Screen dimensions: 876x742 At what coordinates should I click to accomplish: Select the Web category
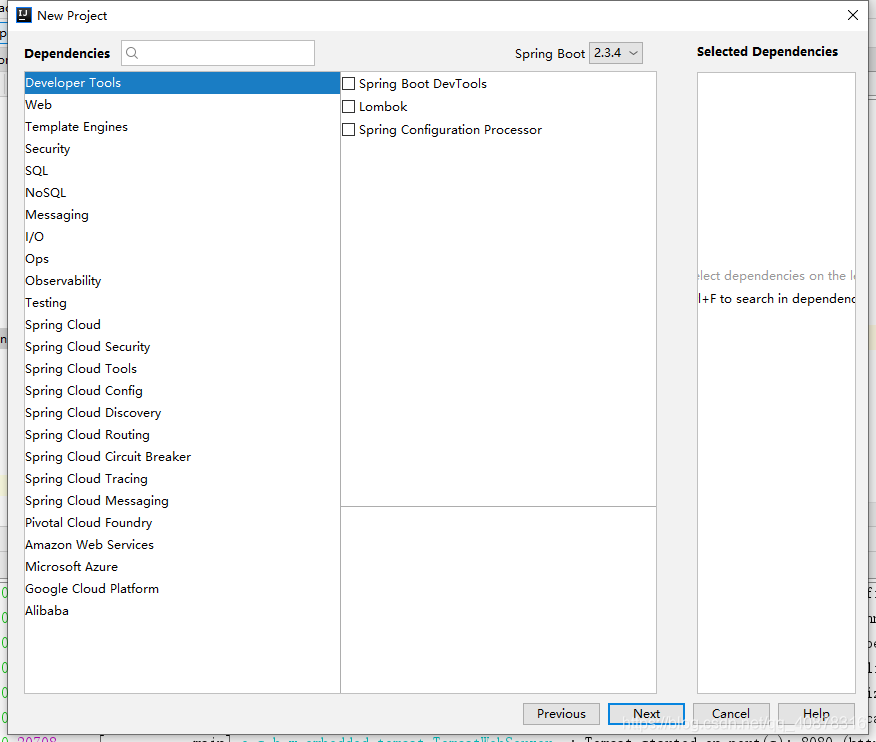182,104
